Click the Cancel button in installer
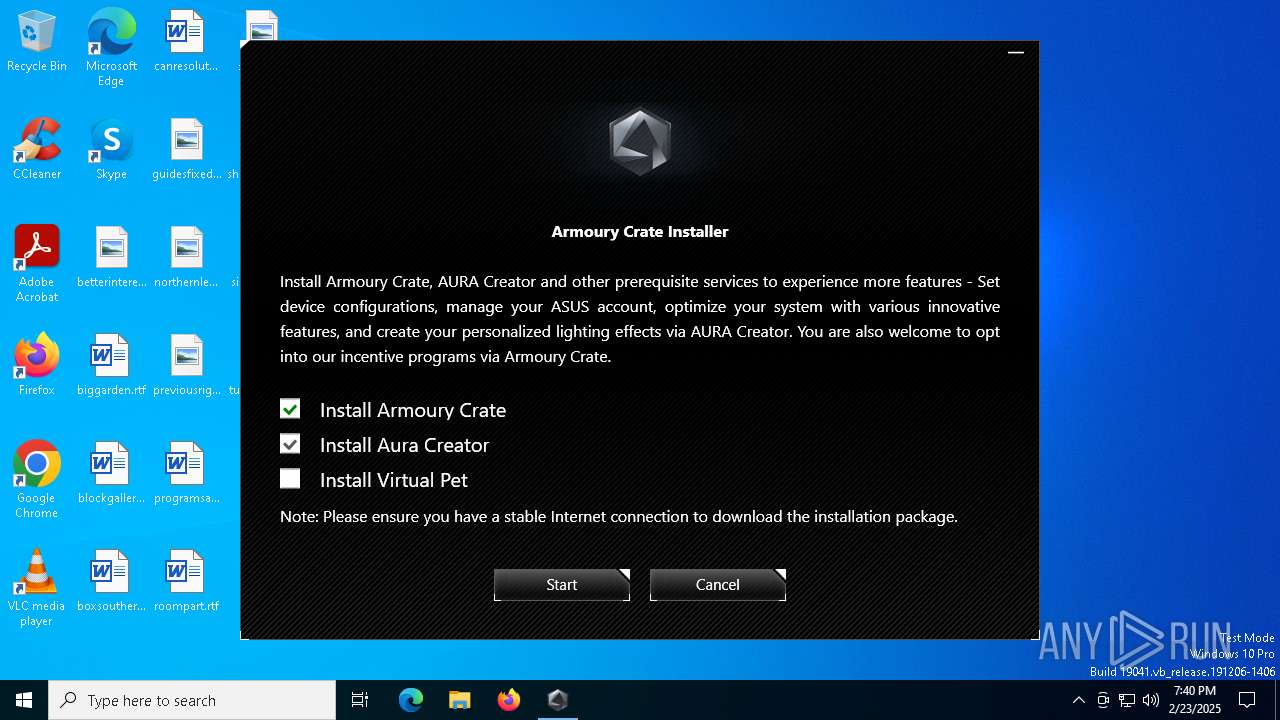Viewport: 1280px width, 720px height. [x=718, y=585]
